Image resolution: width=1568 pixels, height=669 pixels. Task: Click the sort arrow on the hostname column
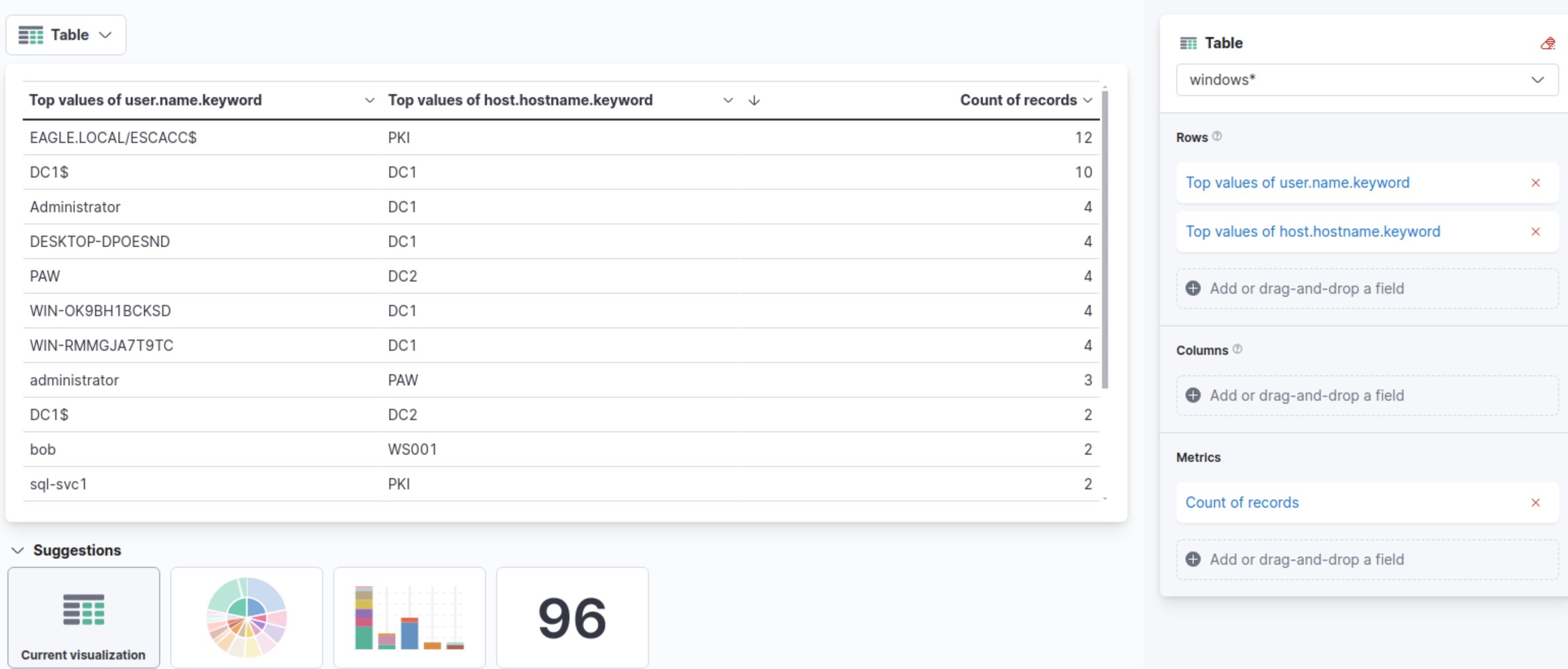pos(754,101)
